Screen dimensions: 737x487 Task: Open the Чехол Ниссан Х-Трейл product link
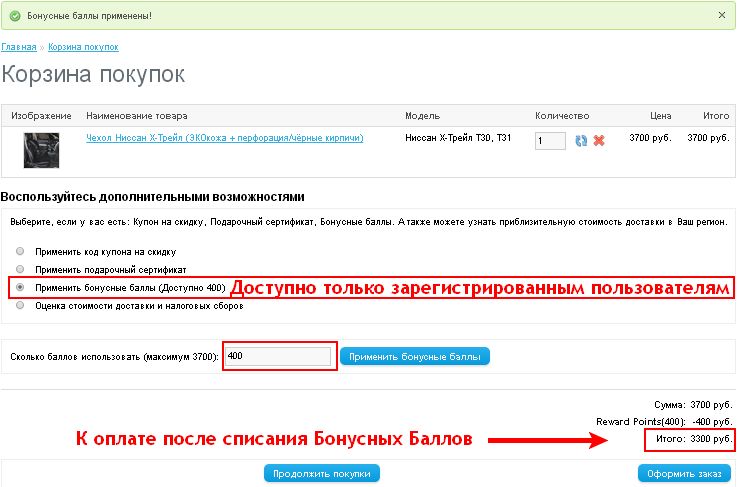tap(225, 138)
